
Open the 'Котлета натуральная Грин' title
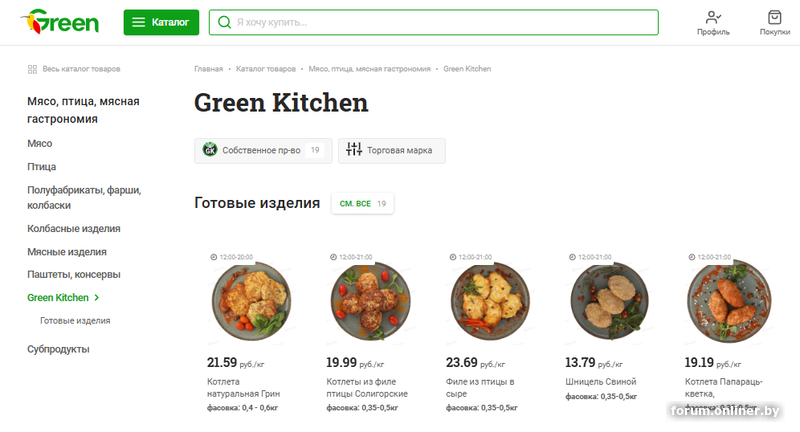[243, 388]
